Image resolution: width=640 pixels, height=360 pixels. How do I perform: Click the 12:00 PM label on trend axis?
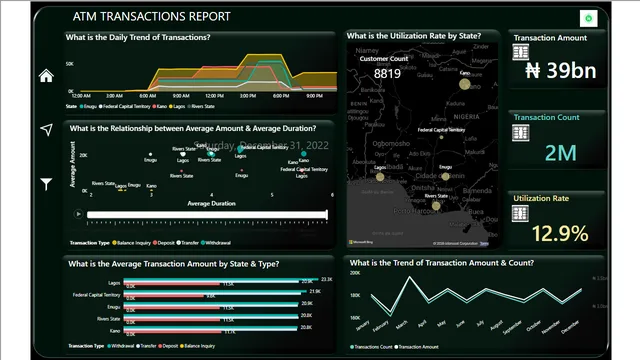click(x=214, y=96)
